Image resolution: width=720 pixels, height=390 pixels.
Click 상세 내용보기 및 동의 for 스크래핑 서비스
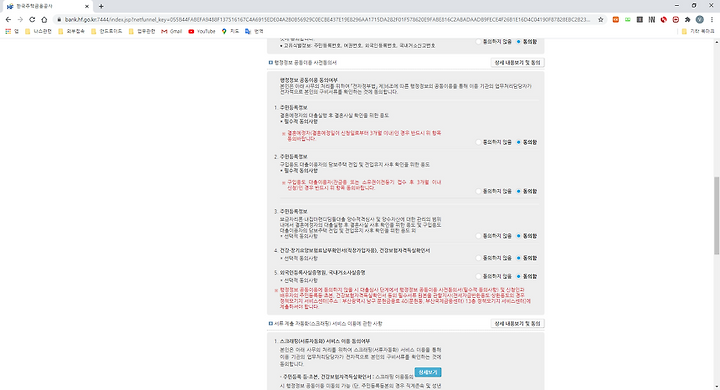click(517, 323)
